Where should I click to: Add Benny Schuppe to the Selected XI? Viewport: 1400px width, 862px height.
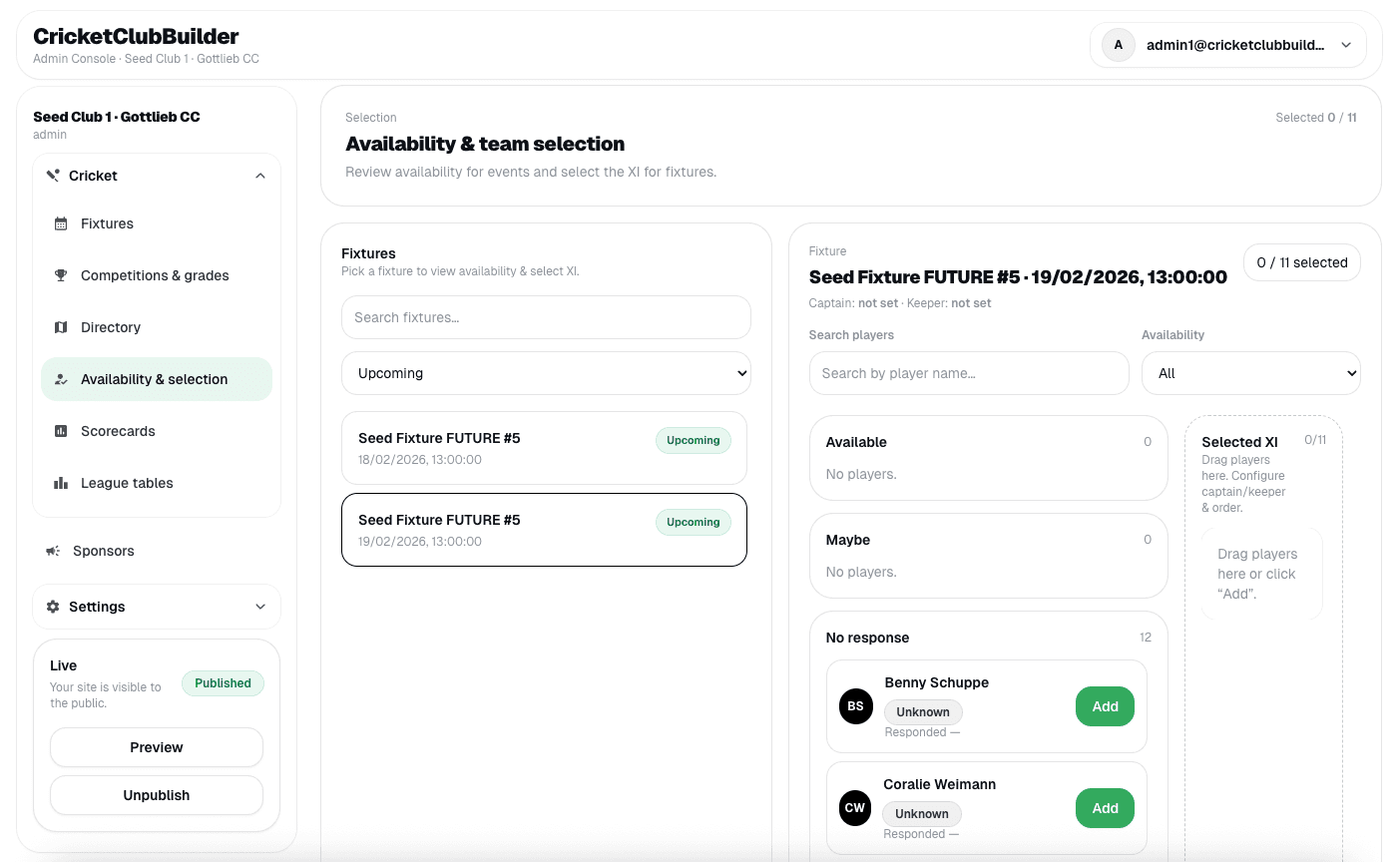pyautogui.click(x=1105, y=706)
